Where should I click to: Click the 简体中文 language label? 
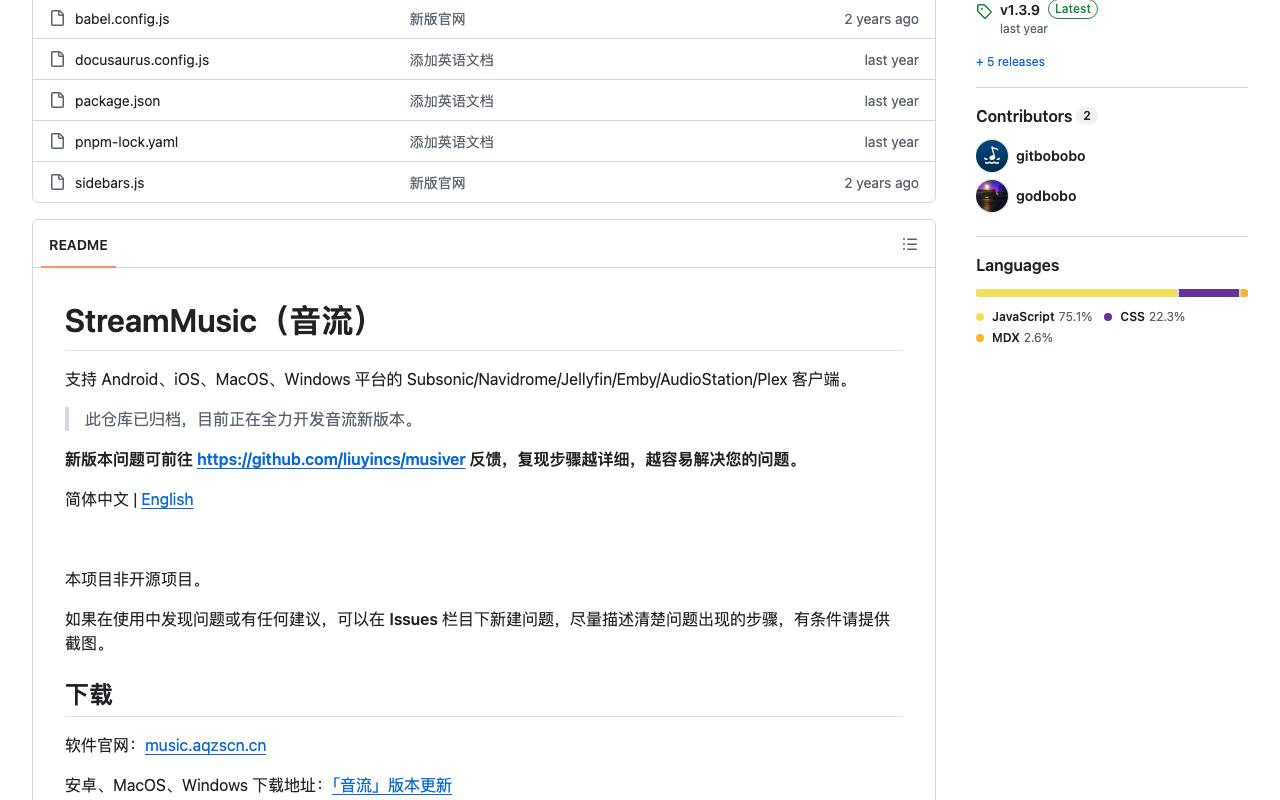pyautogui.click(x=97, y=500)
